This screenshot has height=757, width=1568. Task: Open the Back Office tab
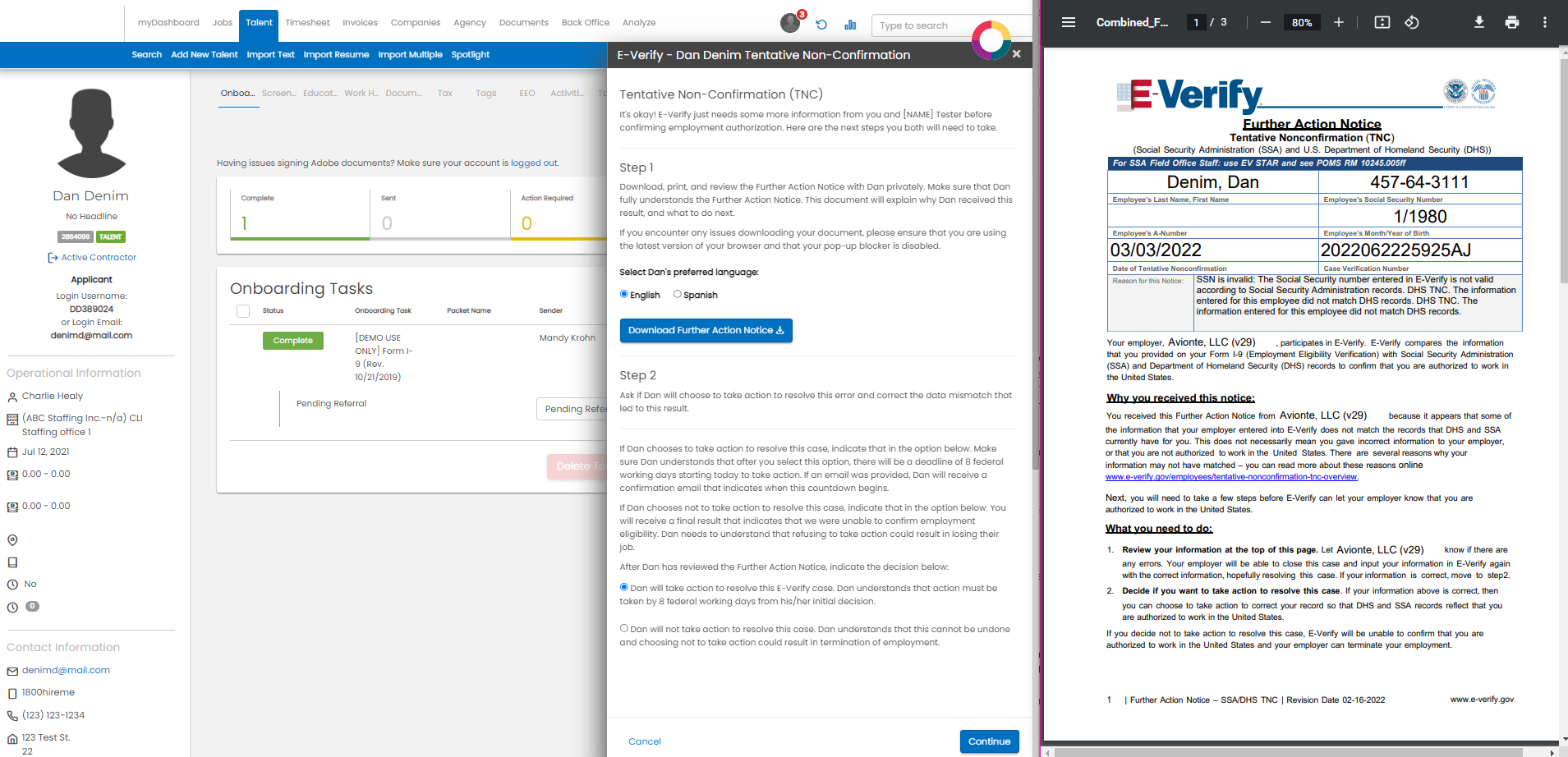586,23
